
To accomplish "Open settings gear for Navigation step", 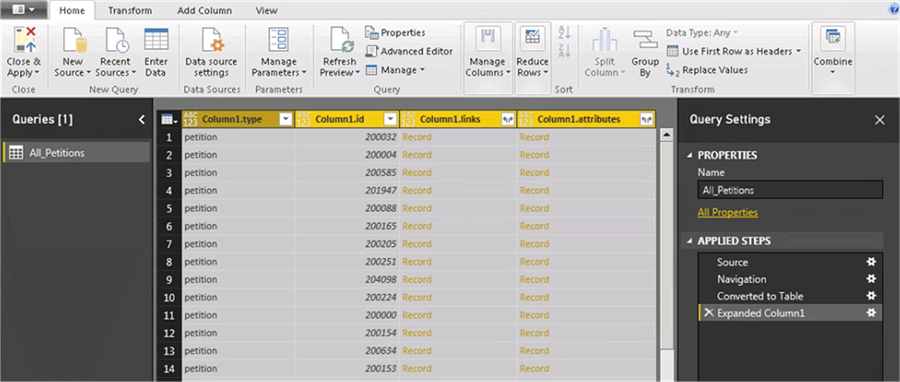I will click(871, 279).
